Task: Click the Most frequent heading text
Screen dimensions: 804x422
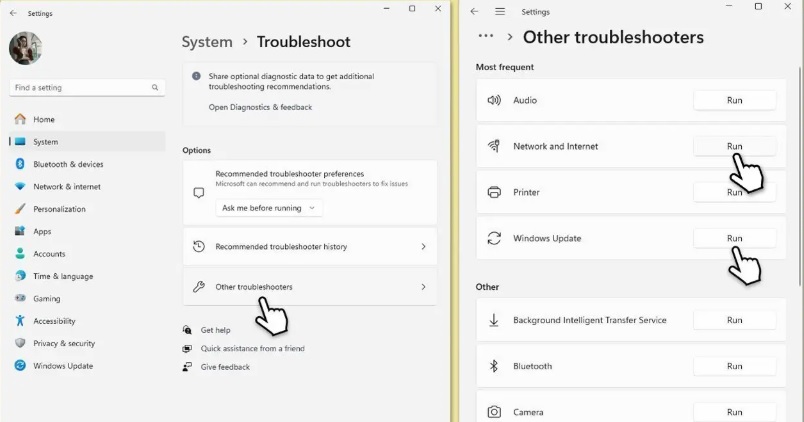Action: pyautogui.click(x=505, y=67)
